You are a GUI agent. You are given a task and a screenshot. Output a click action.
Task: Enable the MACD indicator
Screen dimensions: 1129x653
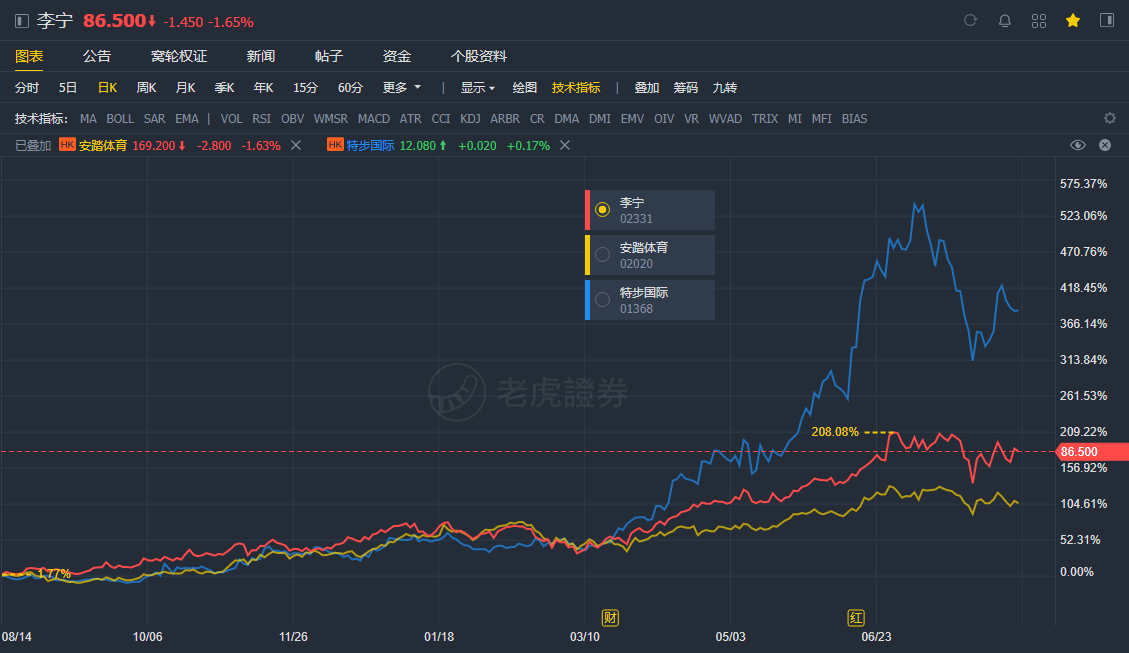374,119
